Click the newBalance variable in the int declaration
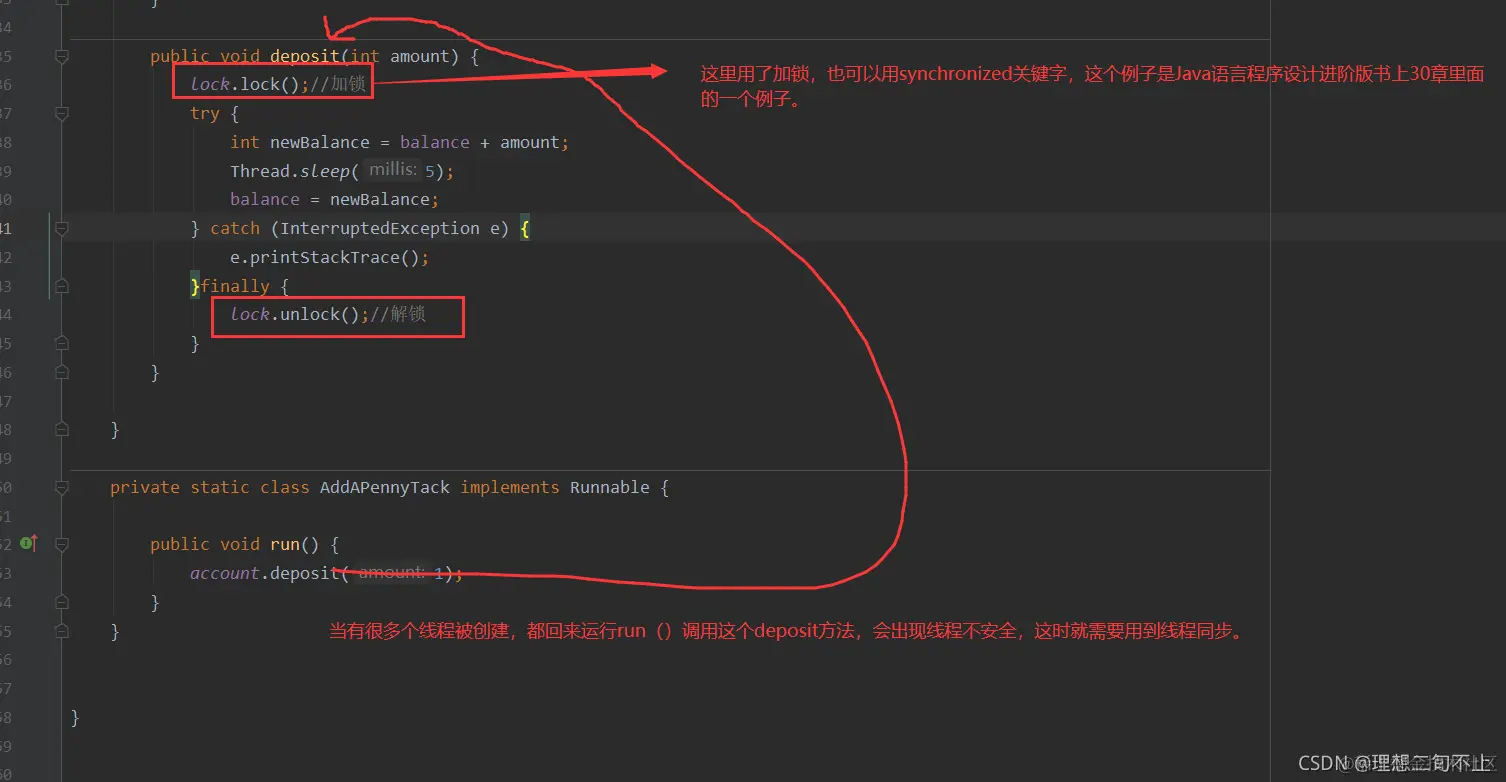 point(320,142)
